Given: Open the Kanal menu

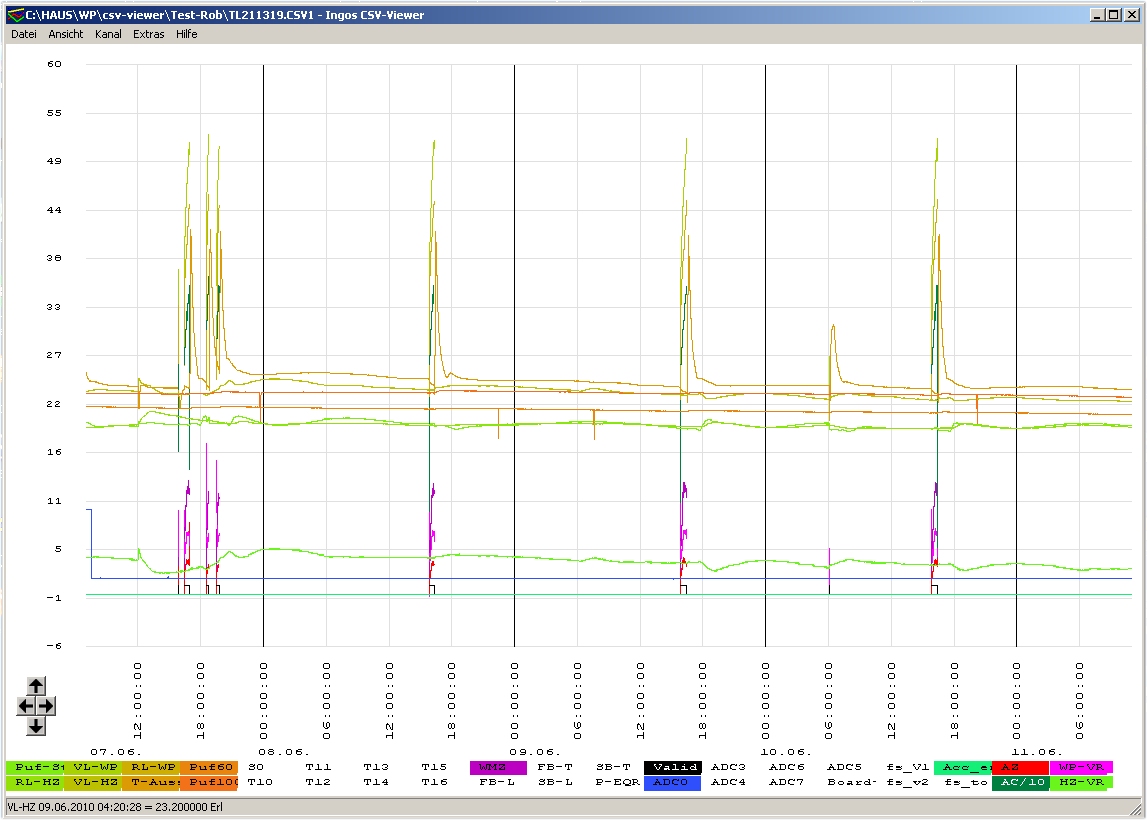Looking at the screenshot, I should [108, 34].
